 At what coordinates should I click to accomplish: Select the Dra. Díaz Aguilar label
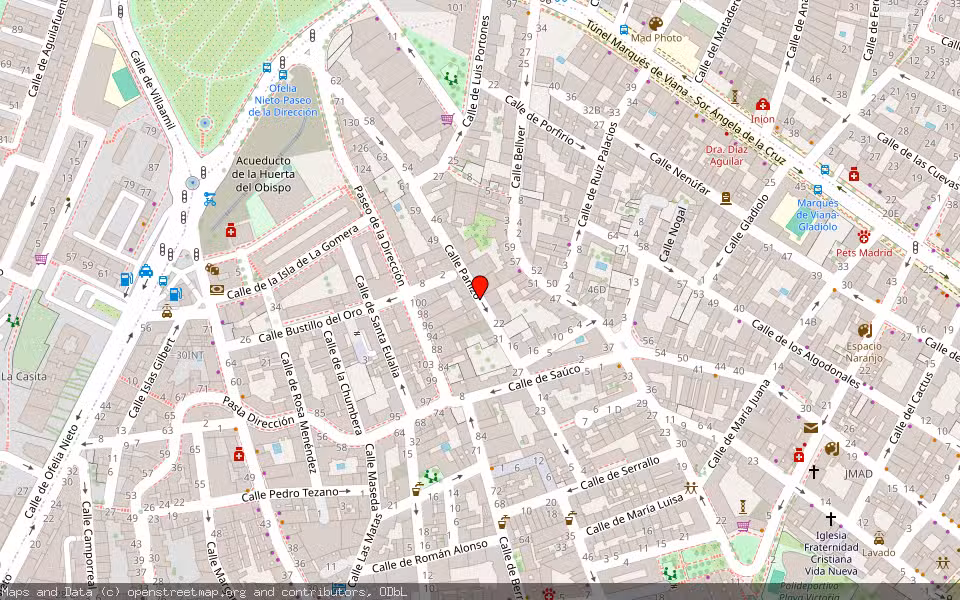pos(726,156)
